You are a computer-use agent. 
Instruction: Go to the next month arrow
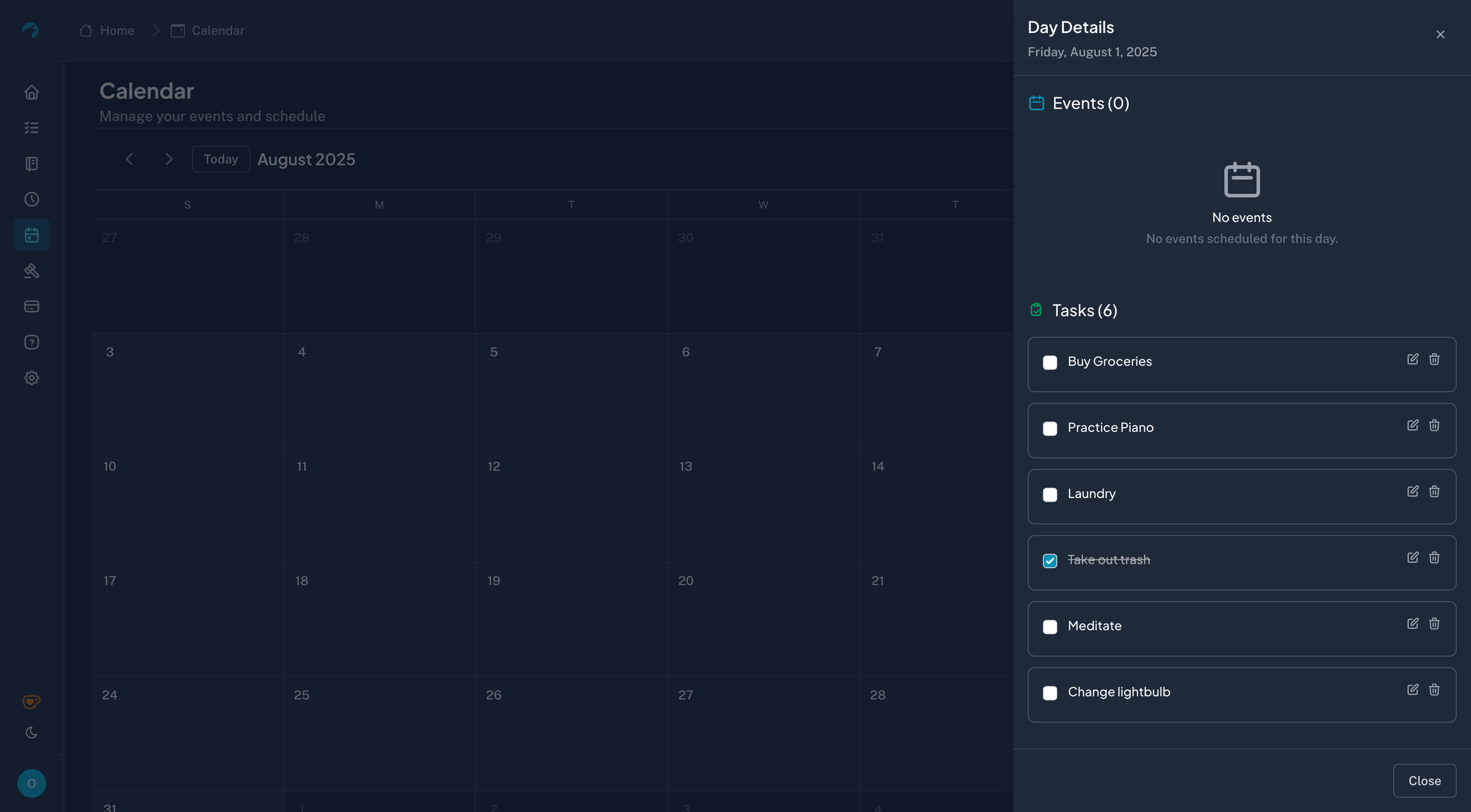[x=168, y=159]
